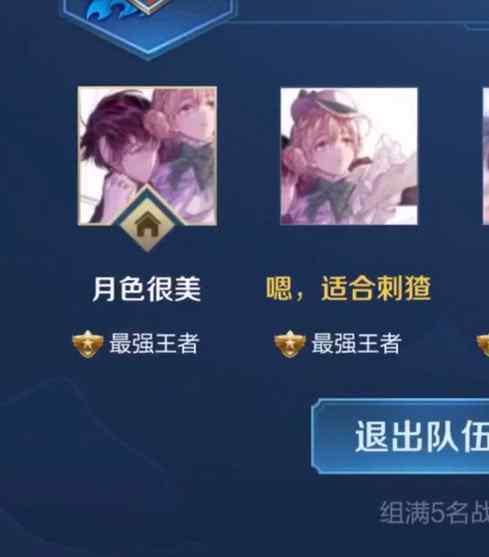Click the star on second gold rank badge
The width and height of the screenshot is (489, 557).
pos(289,344)
